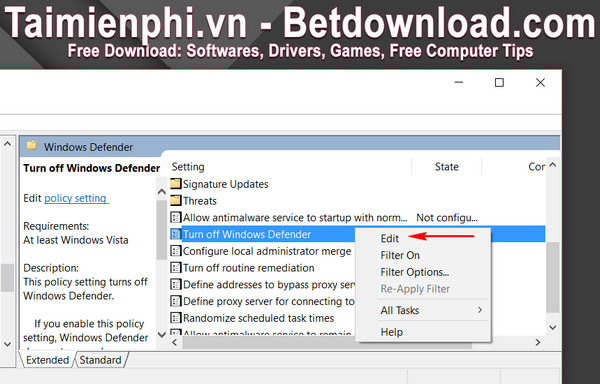The image size is (600, 384).
Task: Click Randomize scheduled task times icon
Action: point(176,318)
